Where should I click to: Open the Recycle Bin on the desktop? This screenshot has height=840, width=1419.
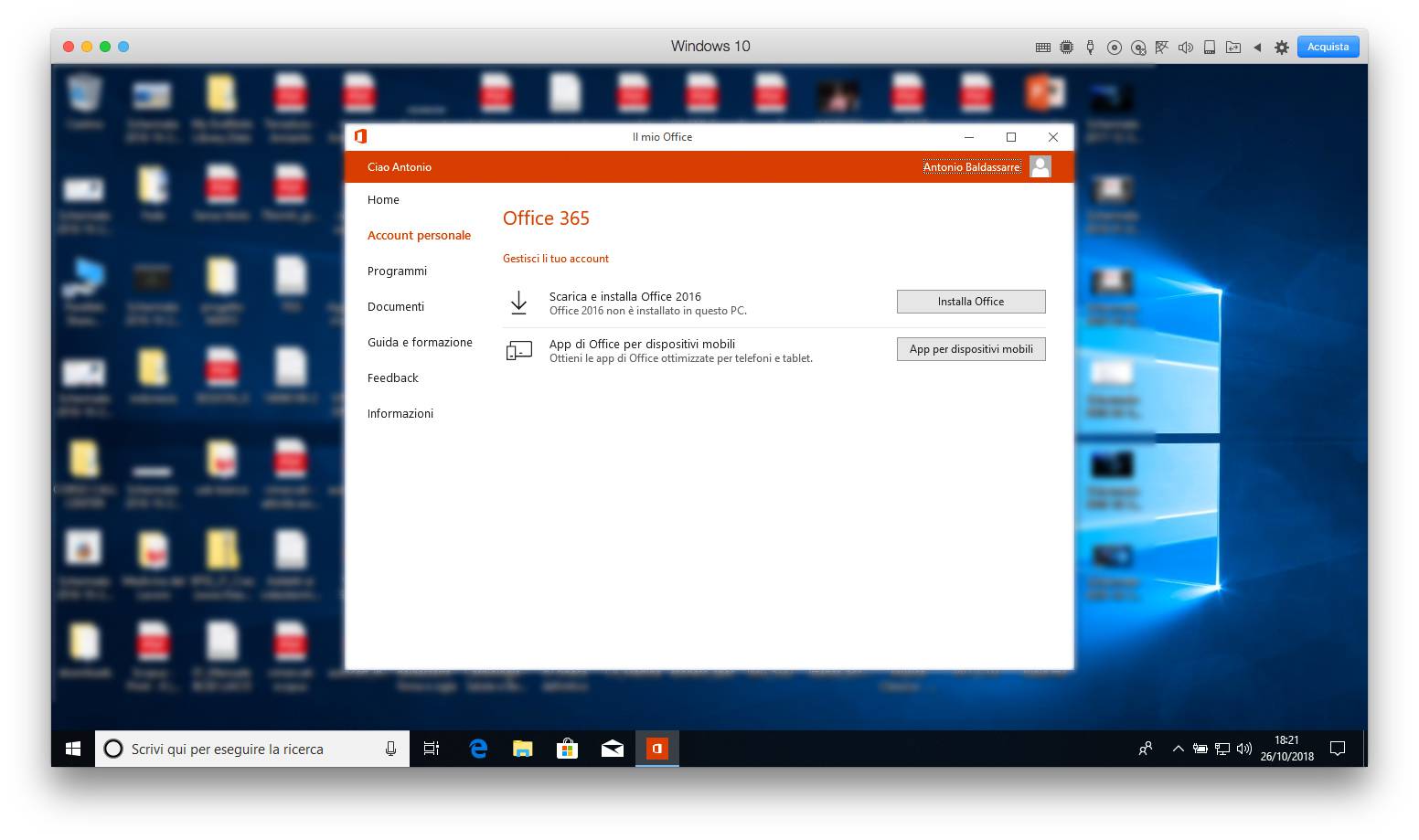[x=85, y=101]
